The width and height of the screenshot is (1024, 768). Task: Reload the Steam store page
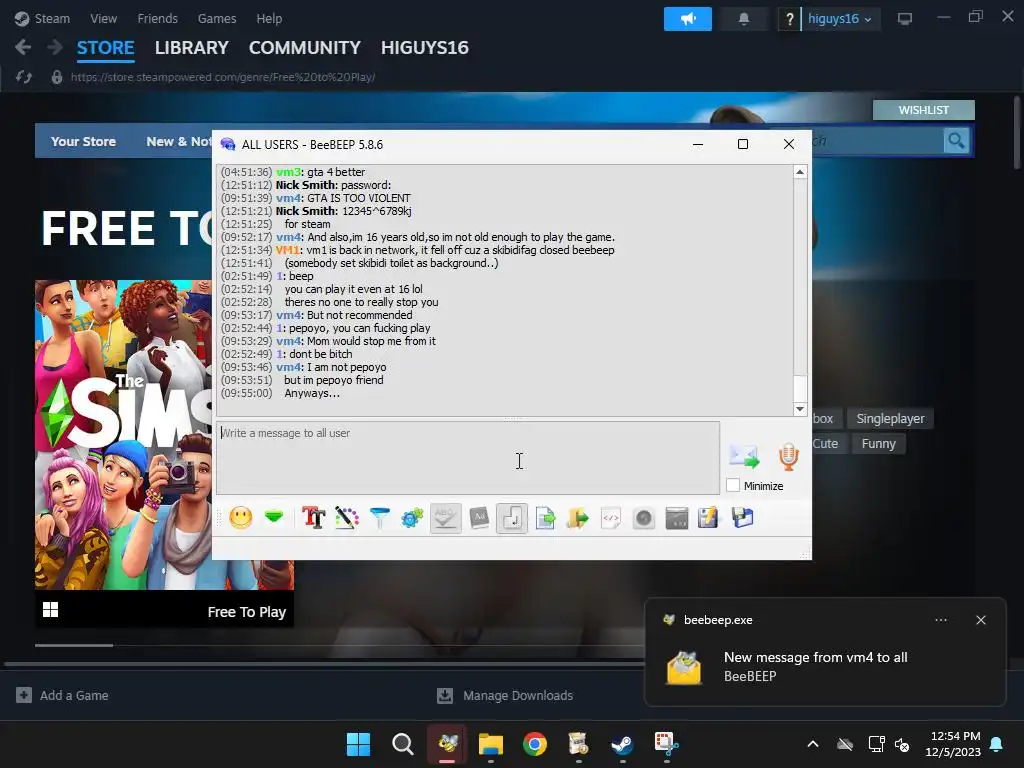pos(24,77)
